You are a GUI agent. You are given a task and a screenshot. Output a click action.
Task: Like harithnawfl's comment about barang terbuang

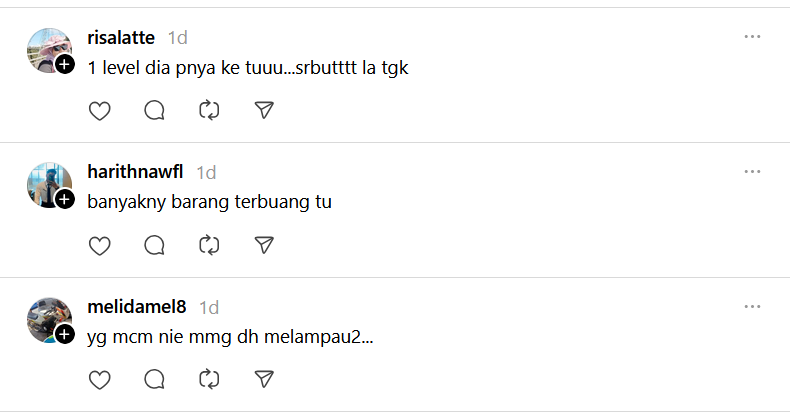(x=99, y=245)
